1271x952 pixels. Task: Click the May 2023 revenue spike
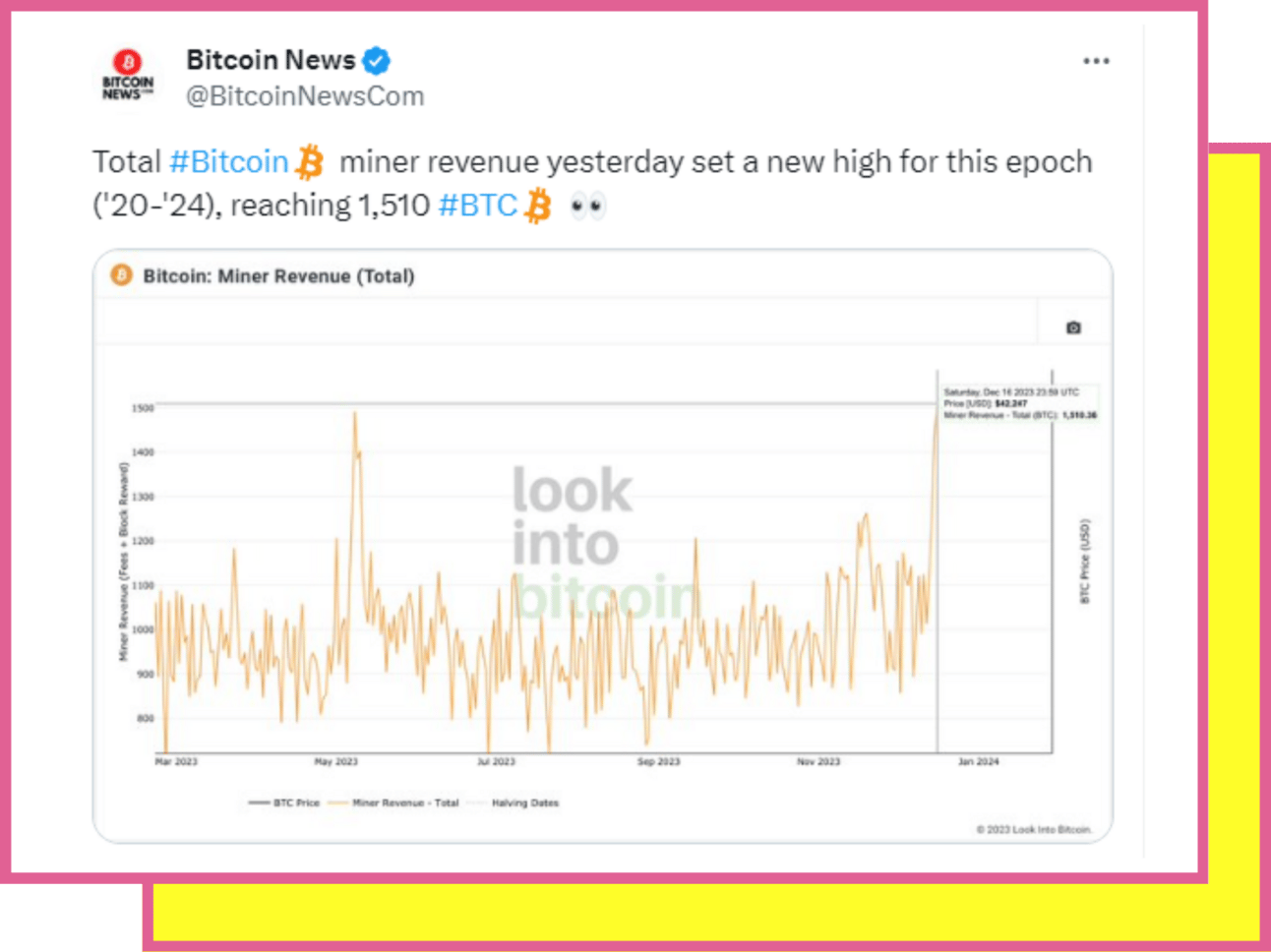355,418
